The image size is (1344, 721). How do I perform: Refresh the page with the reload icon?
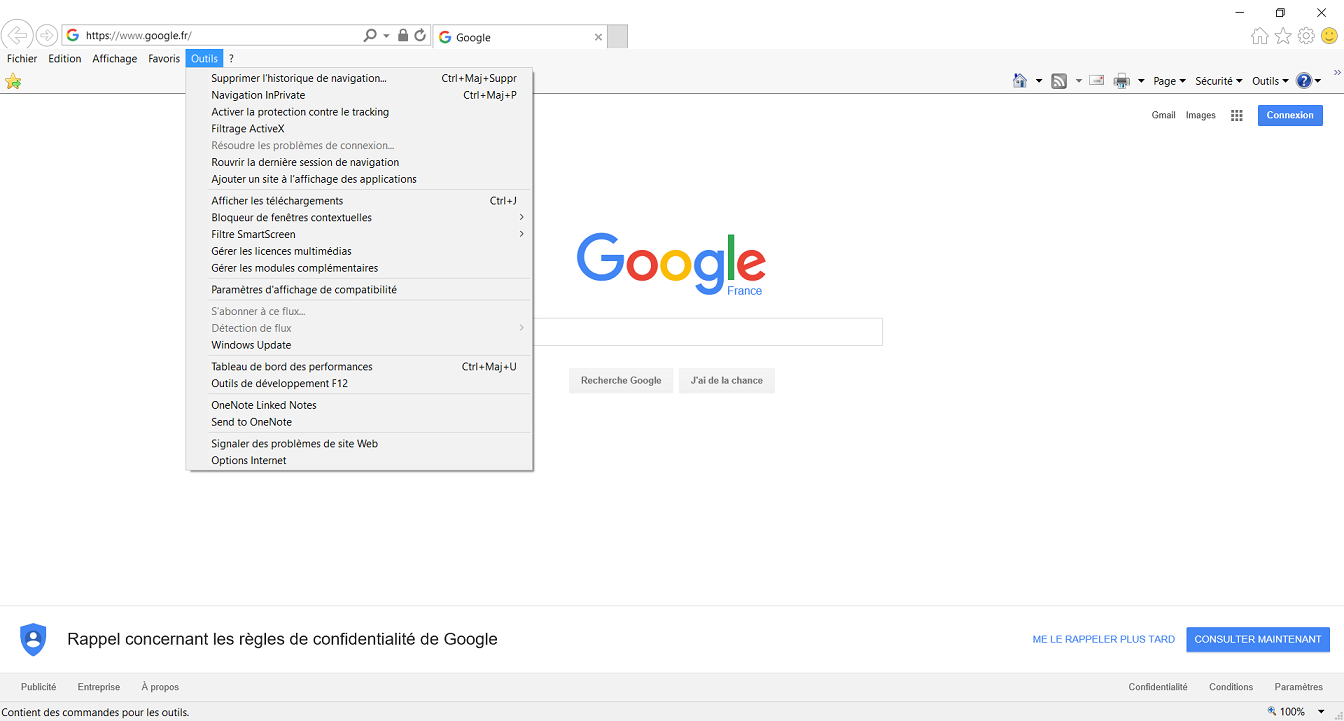tap(420, 36)
